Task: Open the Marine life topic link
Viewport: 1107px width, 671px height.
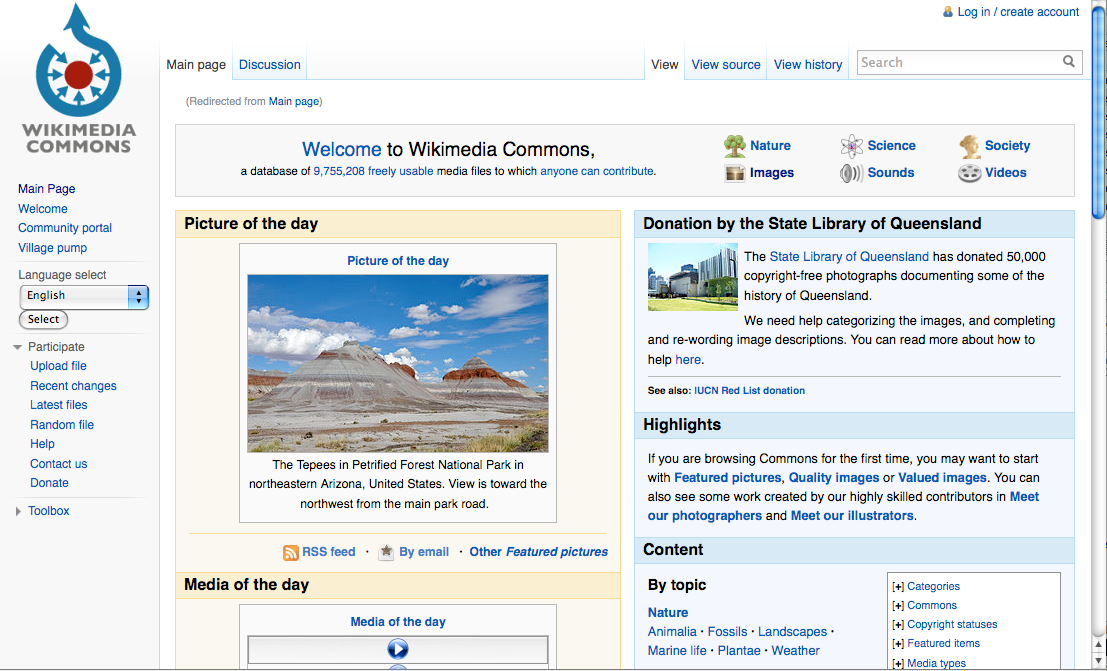Action: (x=677, y=651)
